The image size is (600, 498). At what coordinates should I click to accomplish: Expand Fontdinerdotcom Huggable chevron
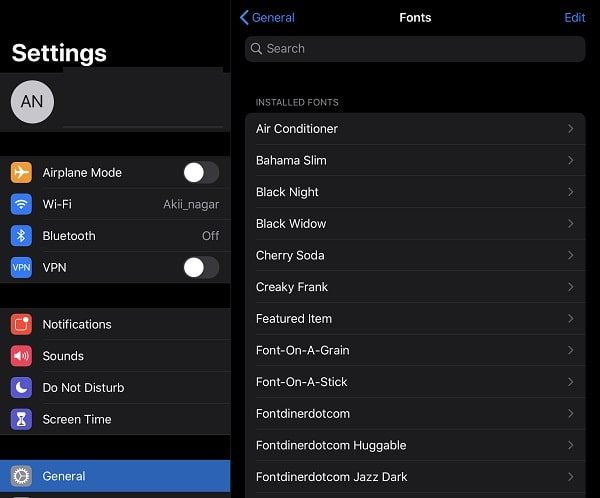(571, 445)
